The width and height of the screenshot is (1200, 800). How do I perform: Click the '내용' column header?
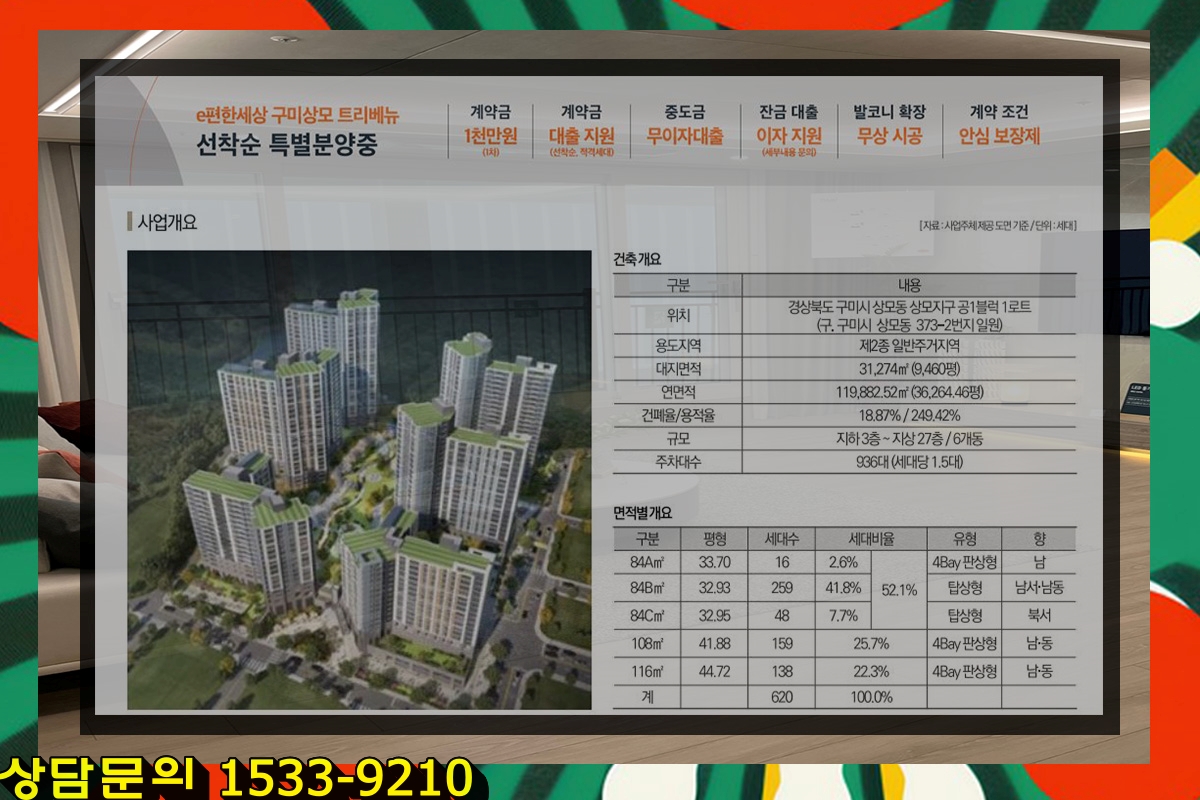coord(910,285)
